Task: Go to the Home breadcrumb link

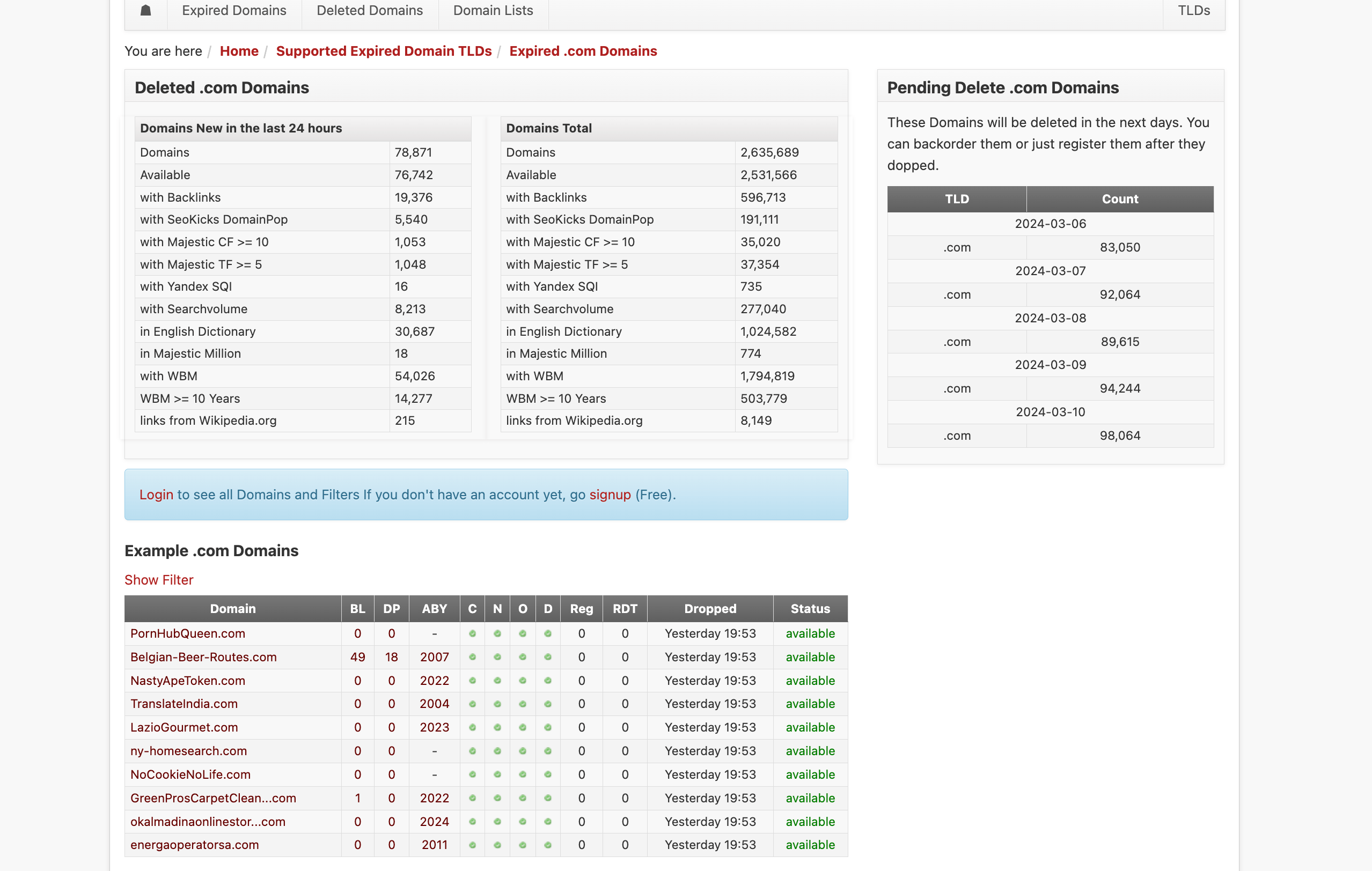Action: click(x=239, y=51)
